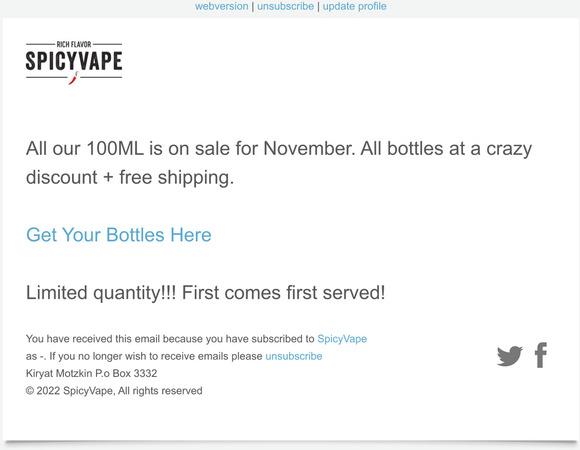
Task: Click the separator before update profile
Action: [x=318, y=6]
